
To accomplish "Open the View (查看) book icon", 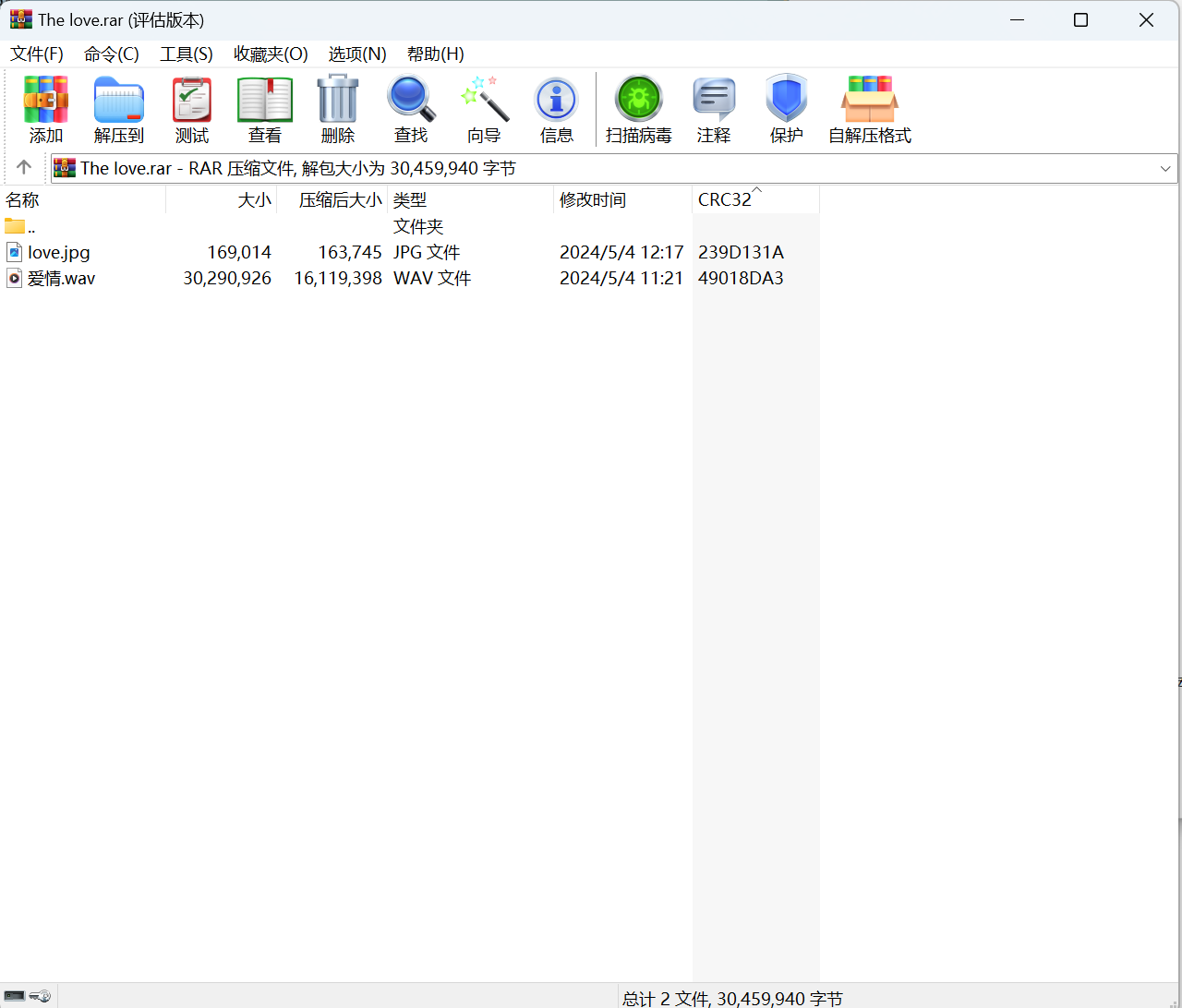I will 265,100.
